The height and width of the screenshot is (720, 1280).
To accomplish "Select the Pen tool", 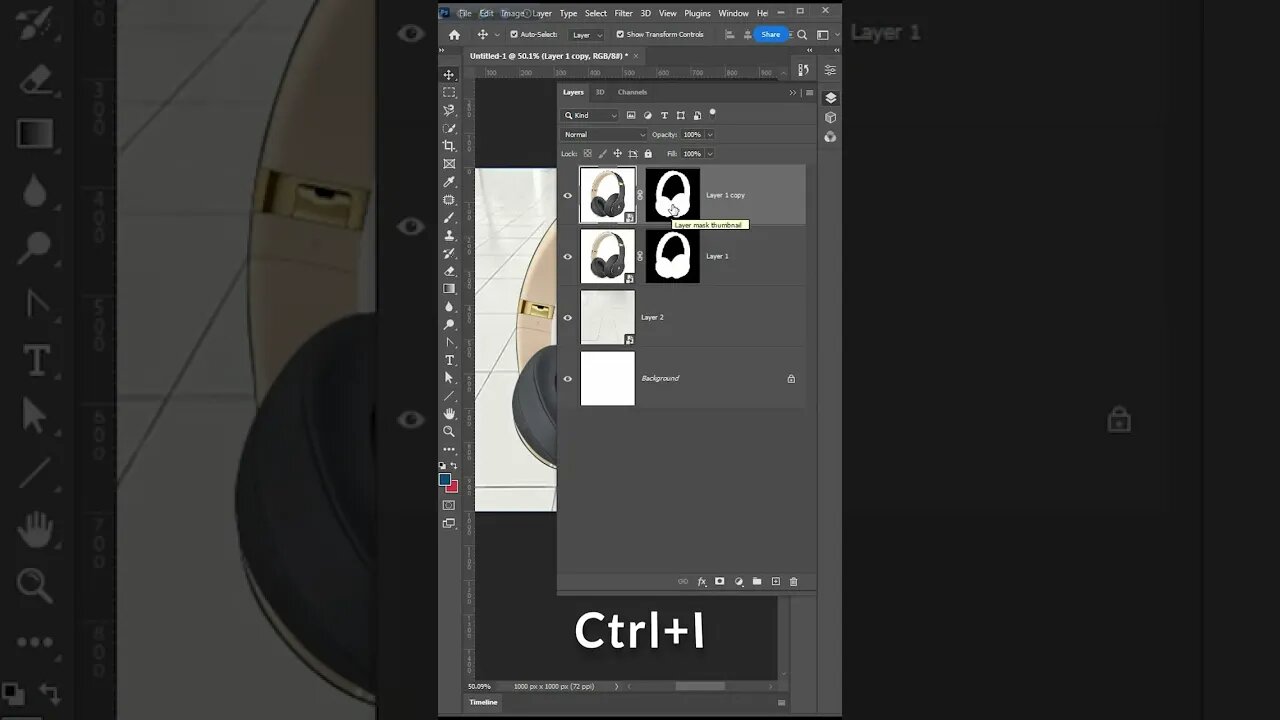I will 449,342.
